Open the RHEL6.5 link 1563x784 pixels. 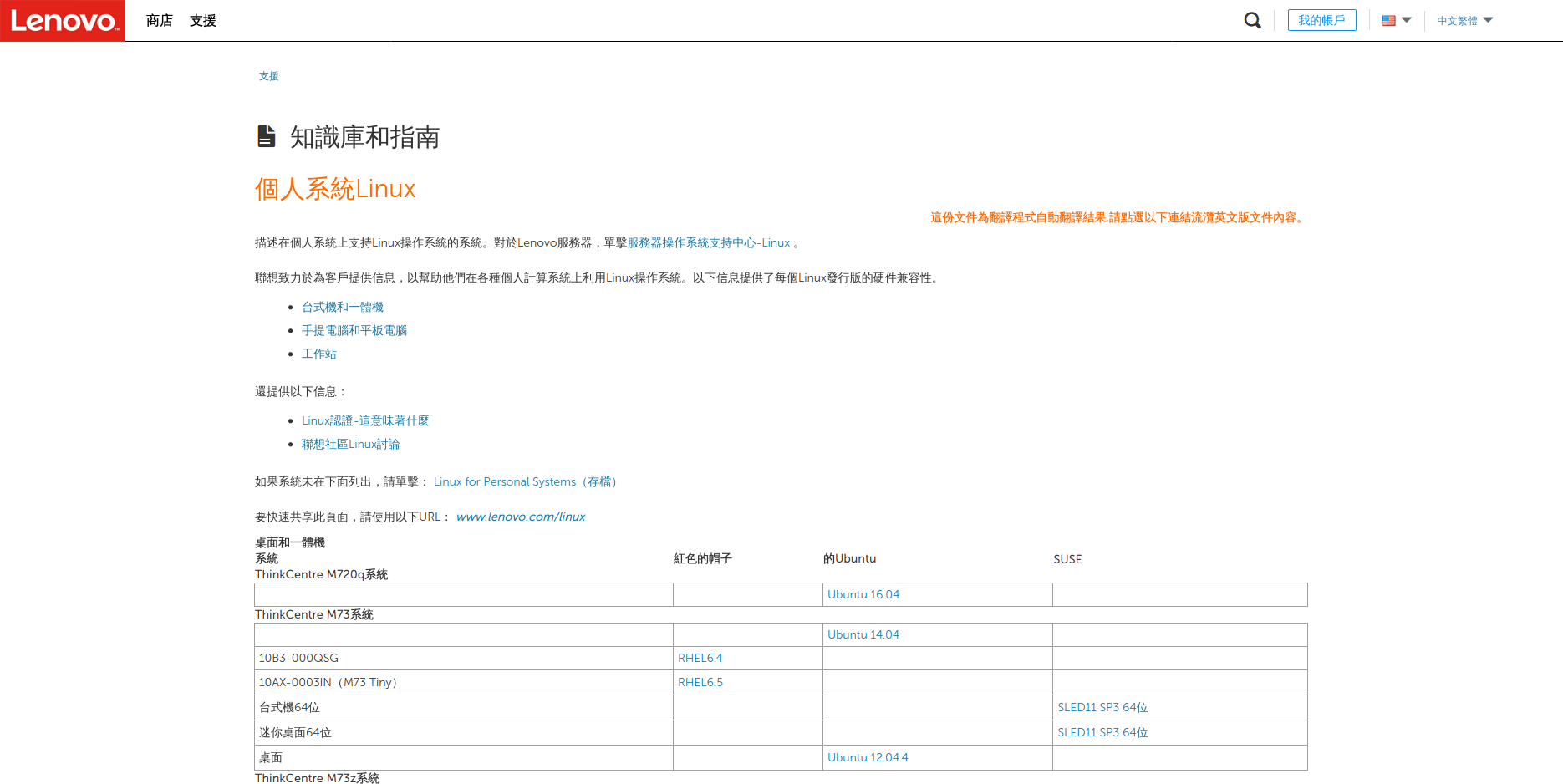(x=700, y=682)
